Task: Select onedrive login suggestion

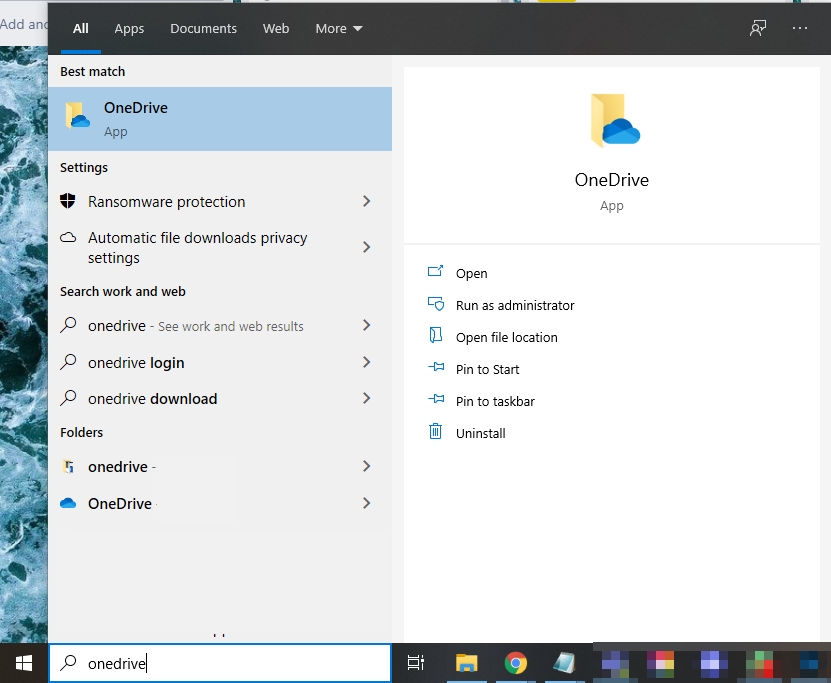Action: point(220,362)
